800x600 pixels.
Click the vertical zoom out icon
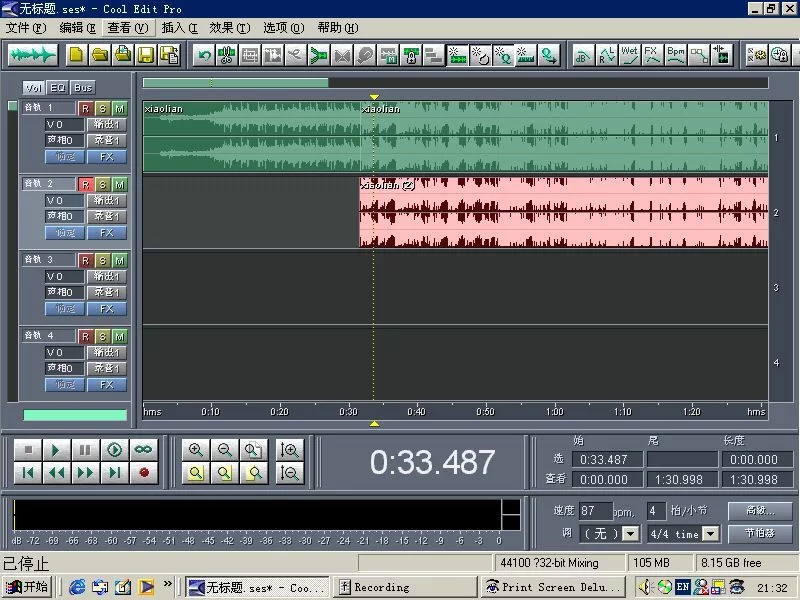coord(290,473)
